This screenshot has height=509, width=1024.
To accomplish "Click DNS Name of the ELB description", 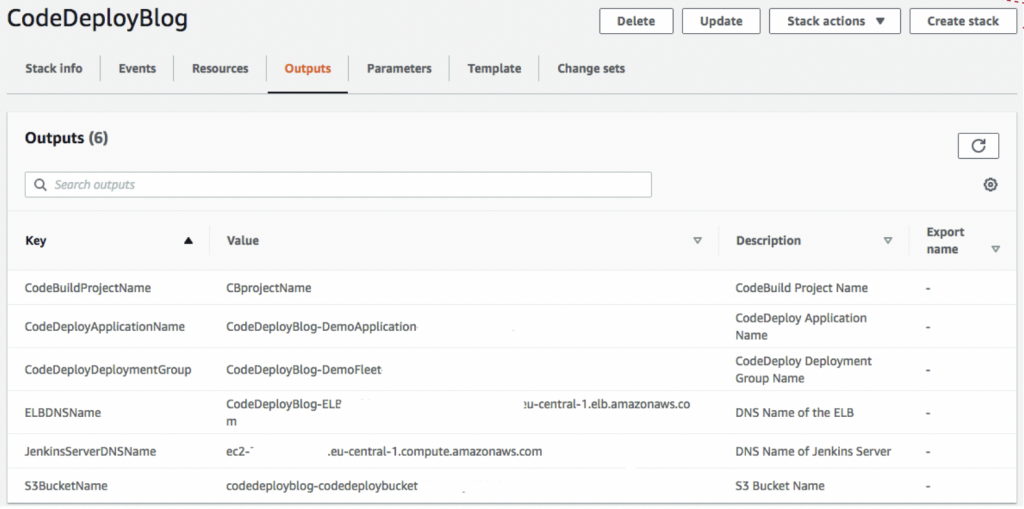I will [795, 413].
